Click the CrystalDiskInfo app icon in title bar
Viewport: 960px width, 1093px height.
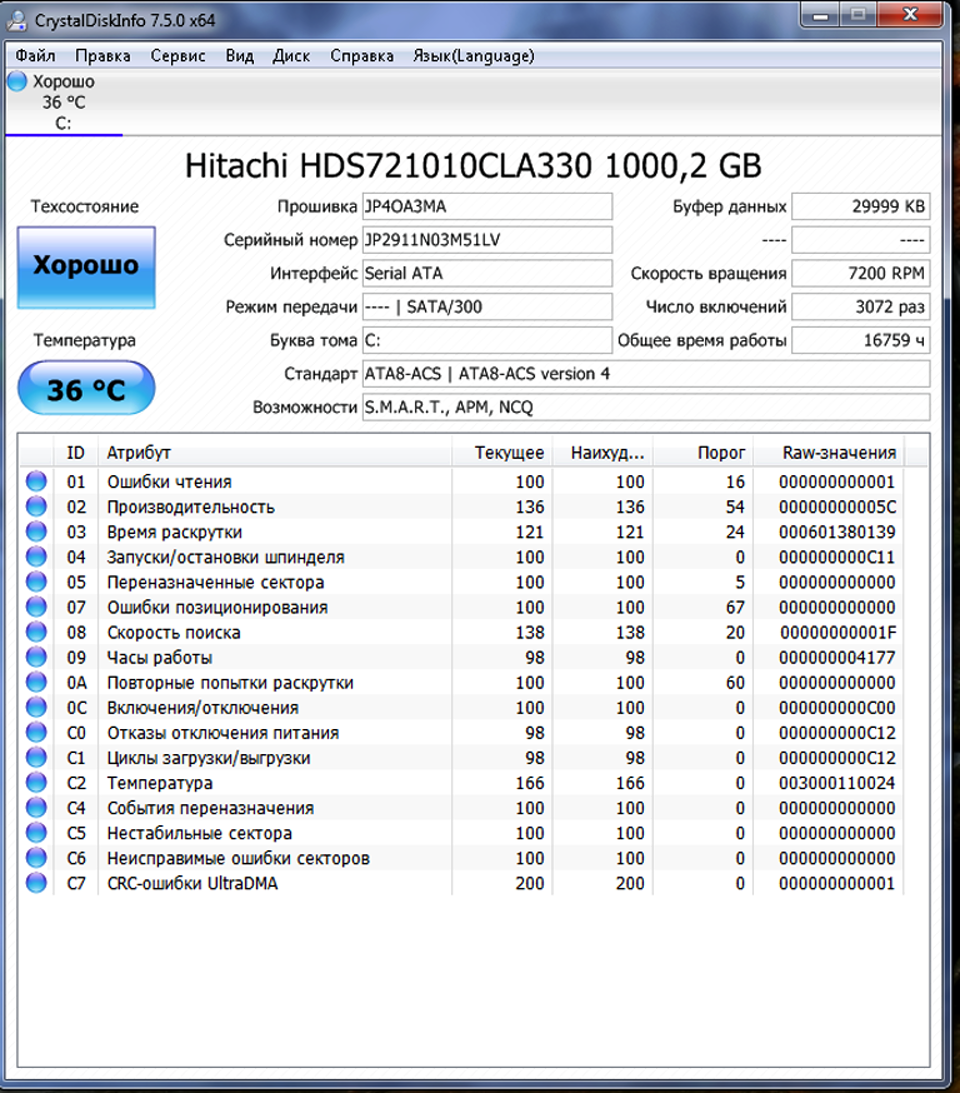pos(17,19)
